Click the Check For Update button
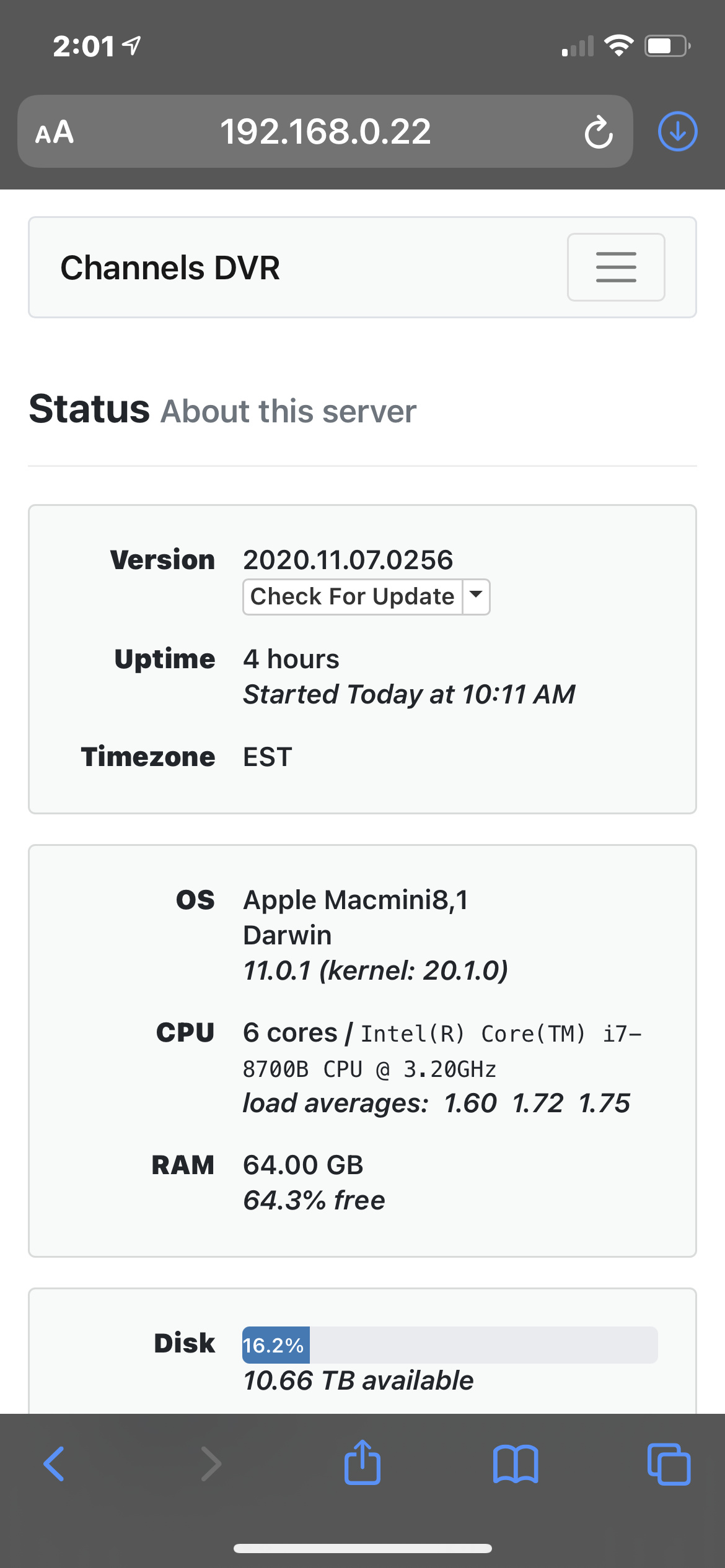This screenshot has height=1568, width=725. pos(352,596)
